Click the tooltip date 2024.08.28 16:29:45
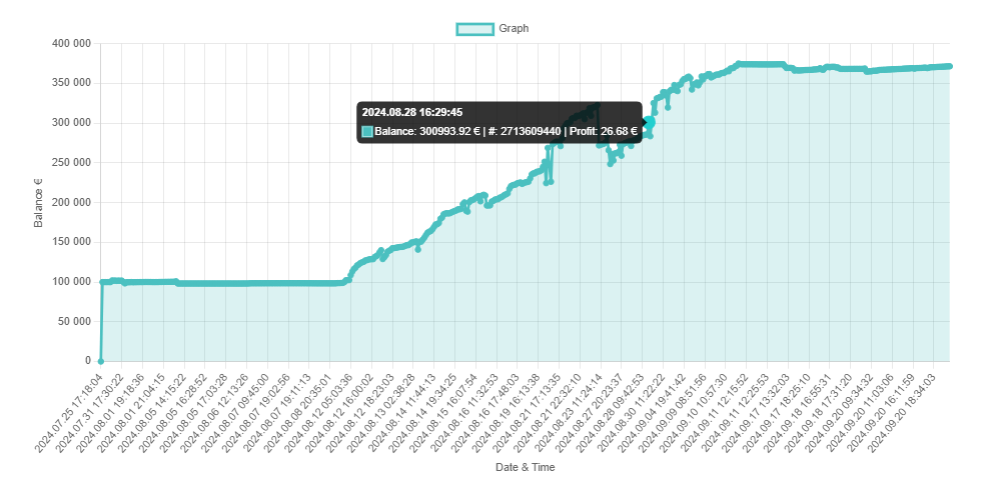The width and height of the screenshot is (985, 493). [x=412, y=112]
